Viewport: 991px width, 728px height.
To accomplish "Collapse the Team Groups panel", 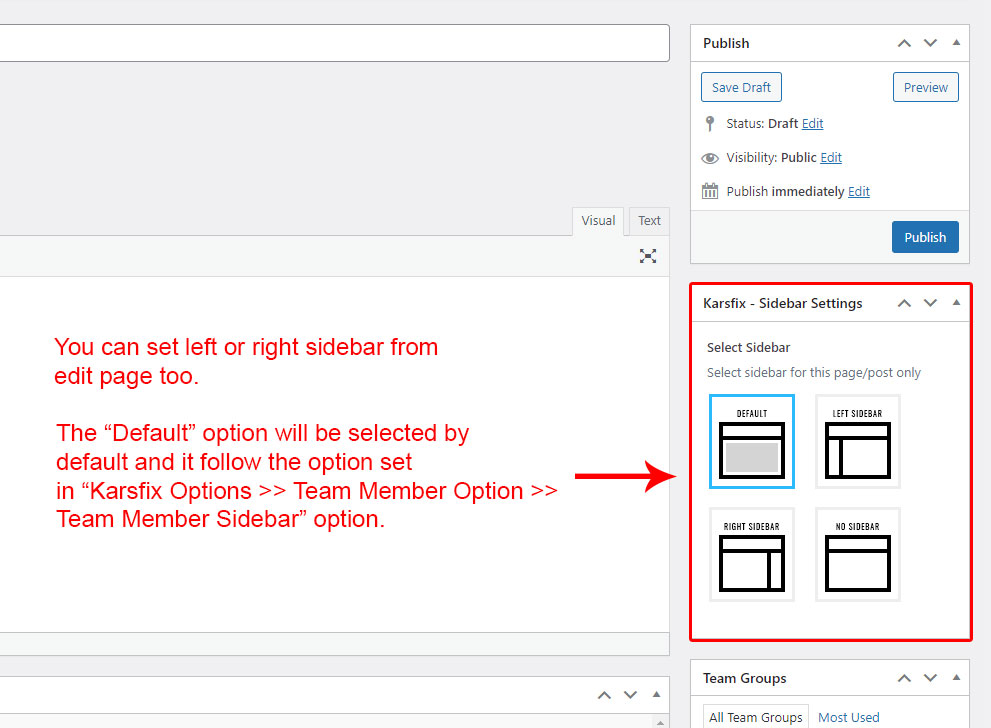I will [956, 678].
